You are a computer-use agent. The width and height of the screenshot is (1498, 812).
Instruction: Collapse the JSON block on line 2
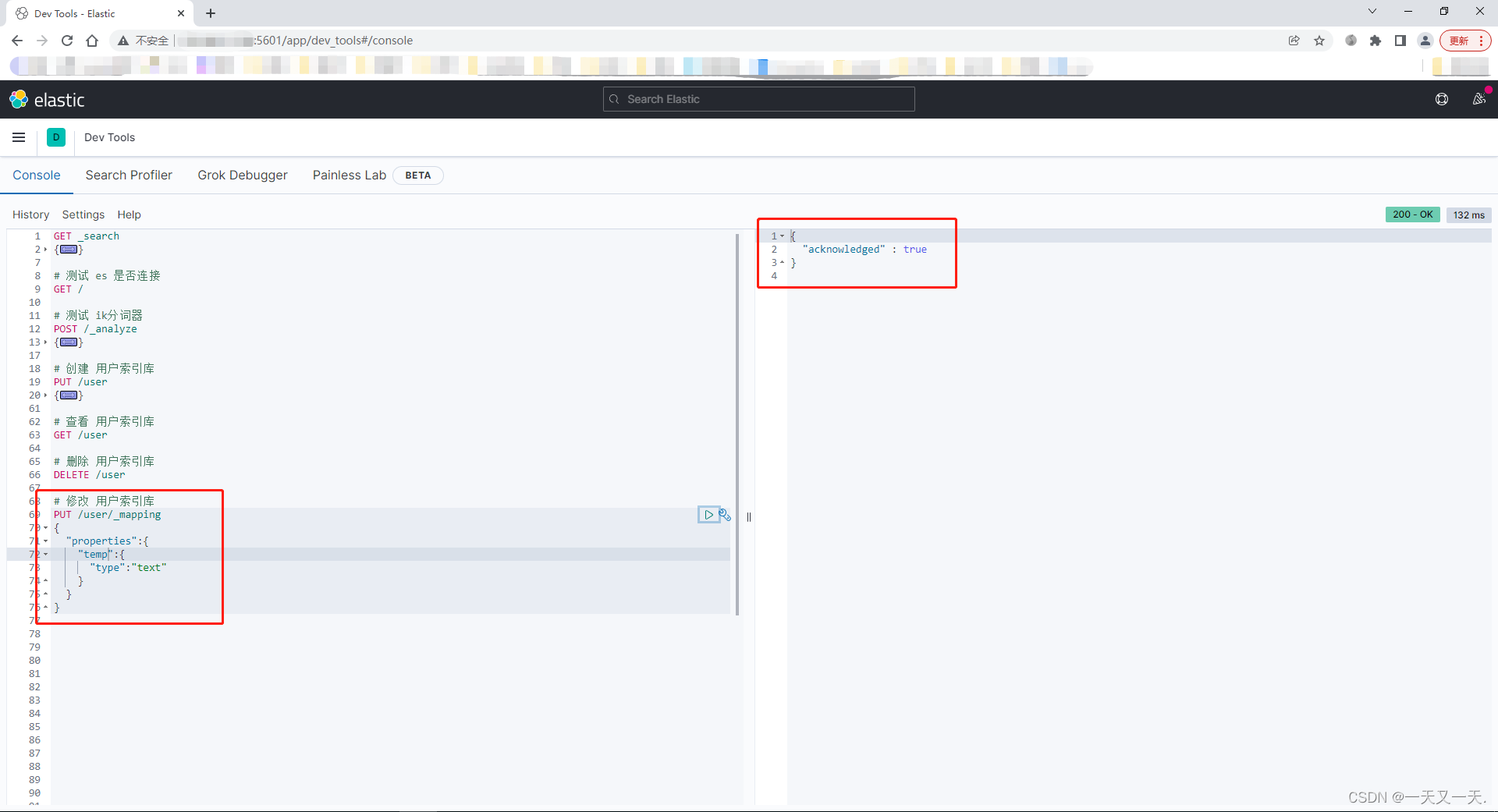(44, 250)
